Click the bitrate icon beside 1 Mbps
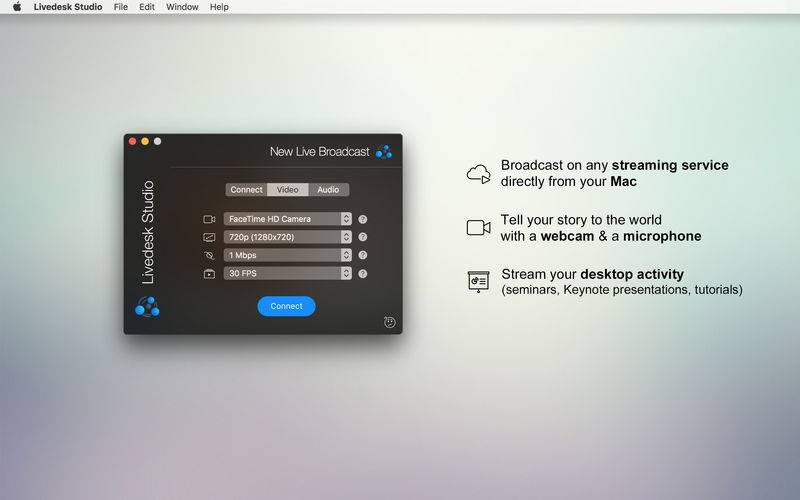 click(x=209, y=255)
